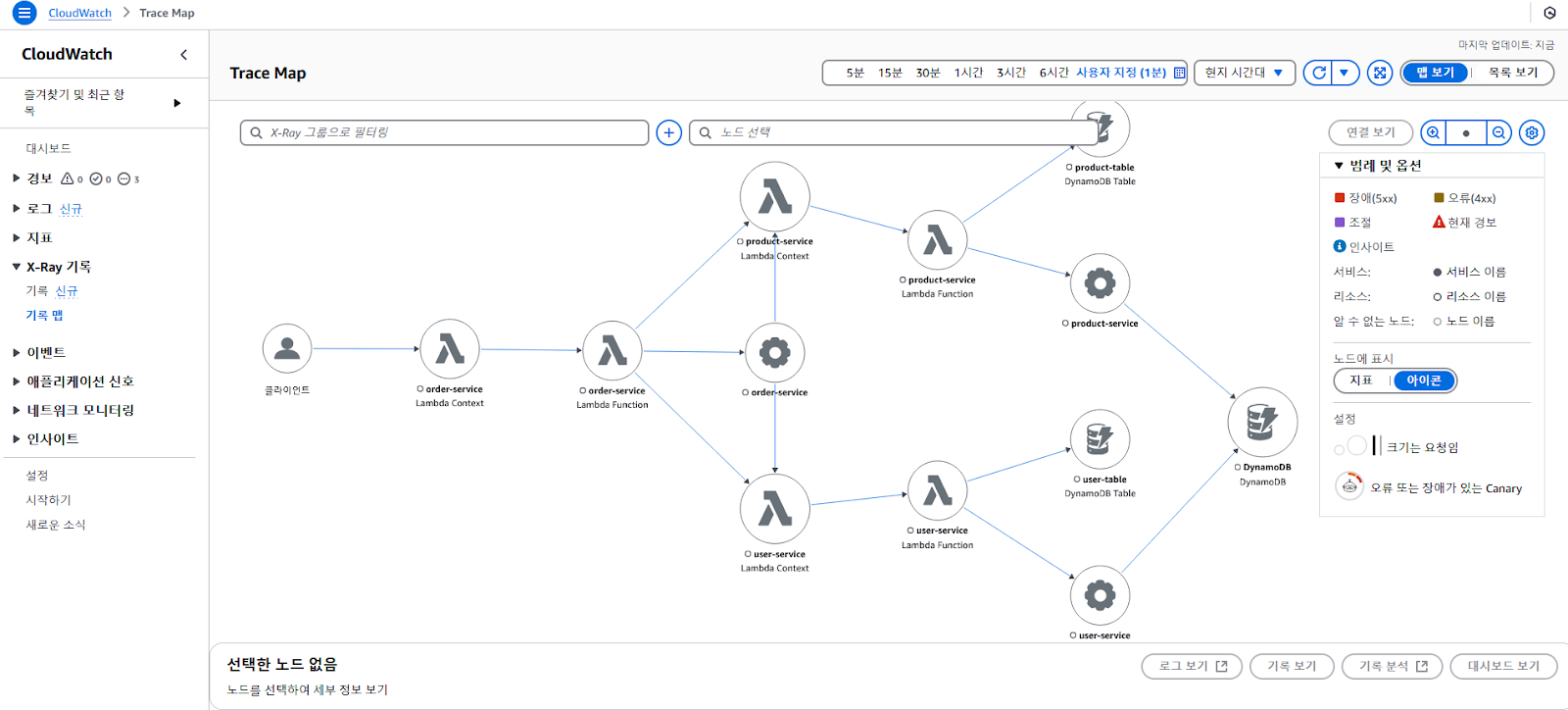The width and height of the screenshot is (1568, 710).
Task: Click the 노드 선택 search field
Action: click(895, 132)
